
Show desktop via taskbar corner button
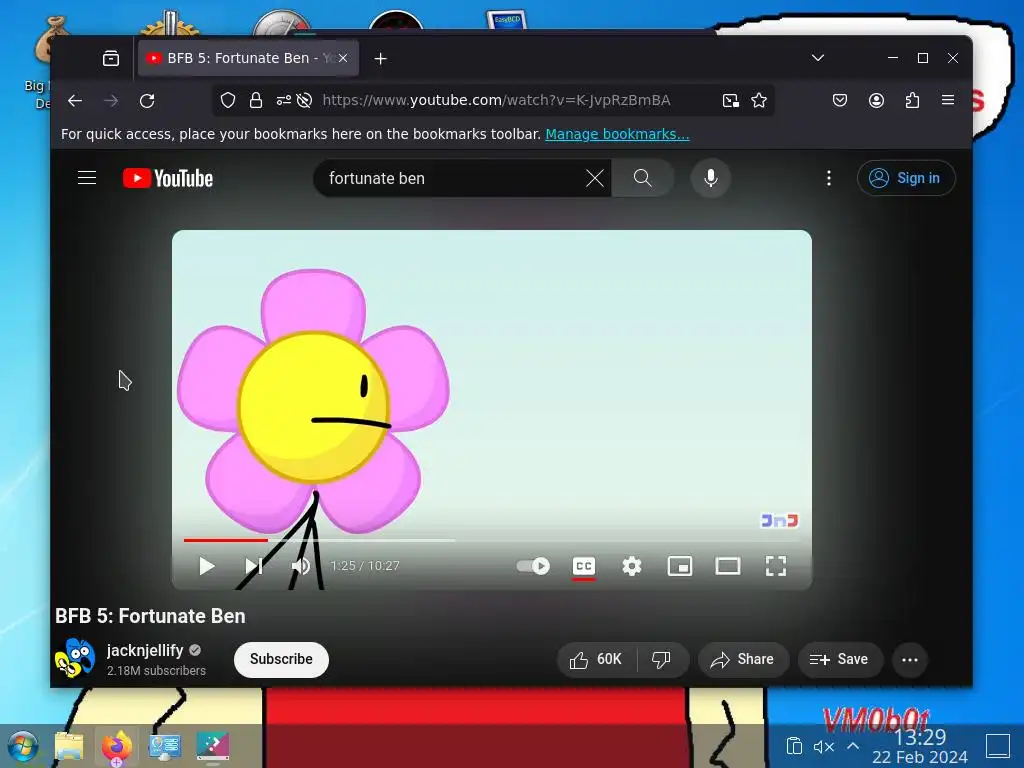click(x=998, y=746)
